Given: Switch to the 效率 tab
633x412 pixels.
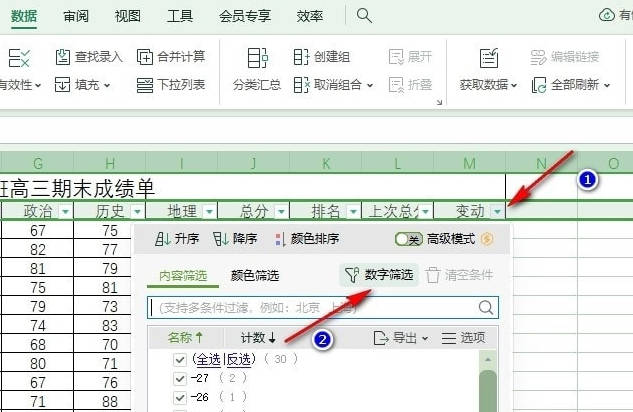Looking at the screenshot, I should point(310,16).
